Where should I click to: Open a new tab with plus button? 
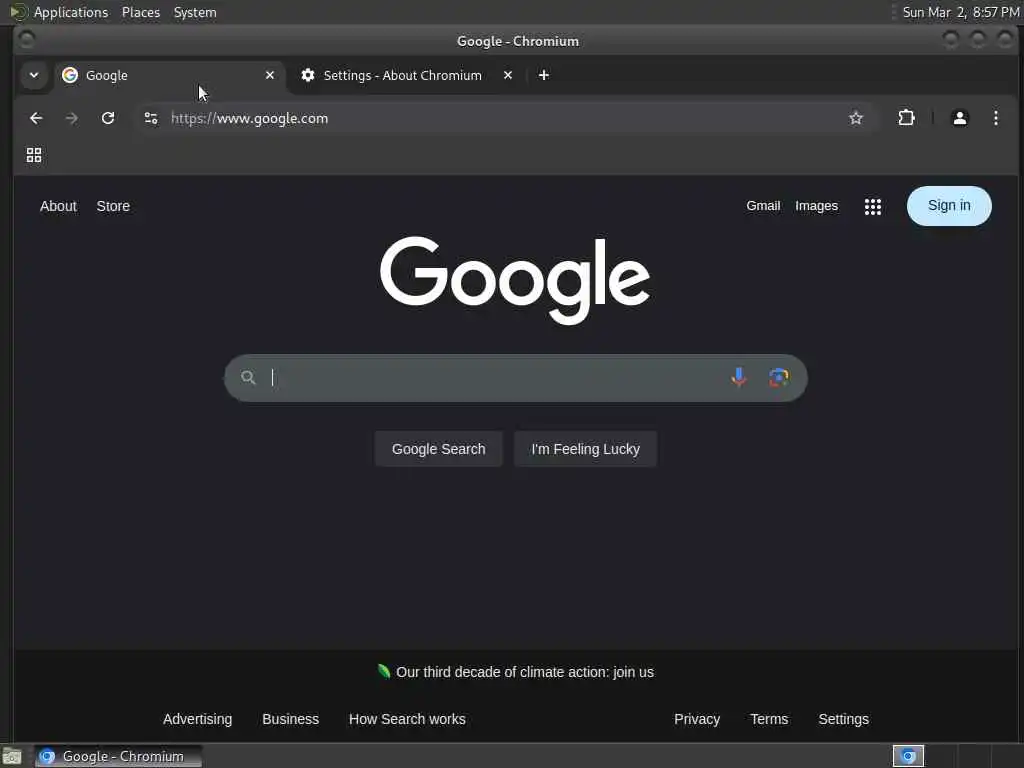click(x=543, y=75)
